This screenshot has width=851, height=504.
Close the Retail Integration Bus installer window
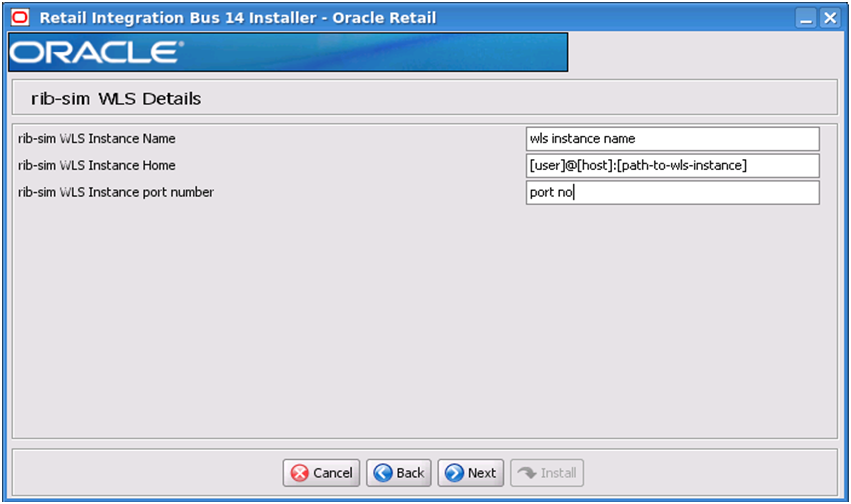pyautogui.click(x=830, y=18)
